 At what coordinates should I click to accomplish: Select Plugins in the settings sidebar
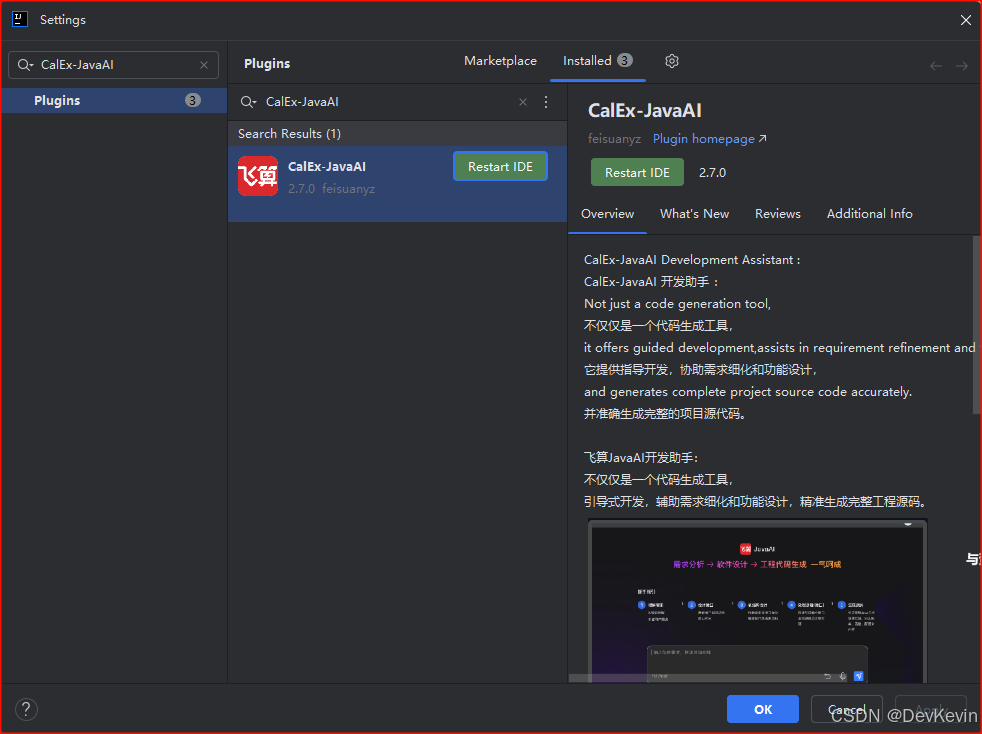tap(114, 100)
